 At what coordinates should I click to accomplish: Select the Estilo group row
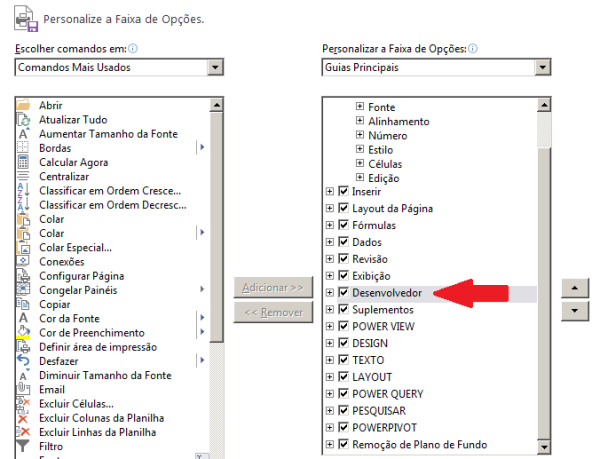[380, 150]
